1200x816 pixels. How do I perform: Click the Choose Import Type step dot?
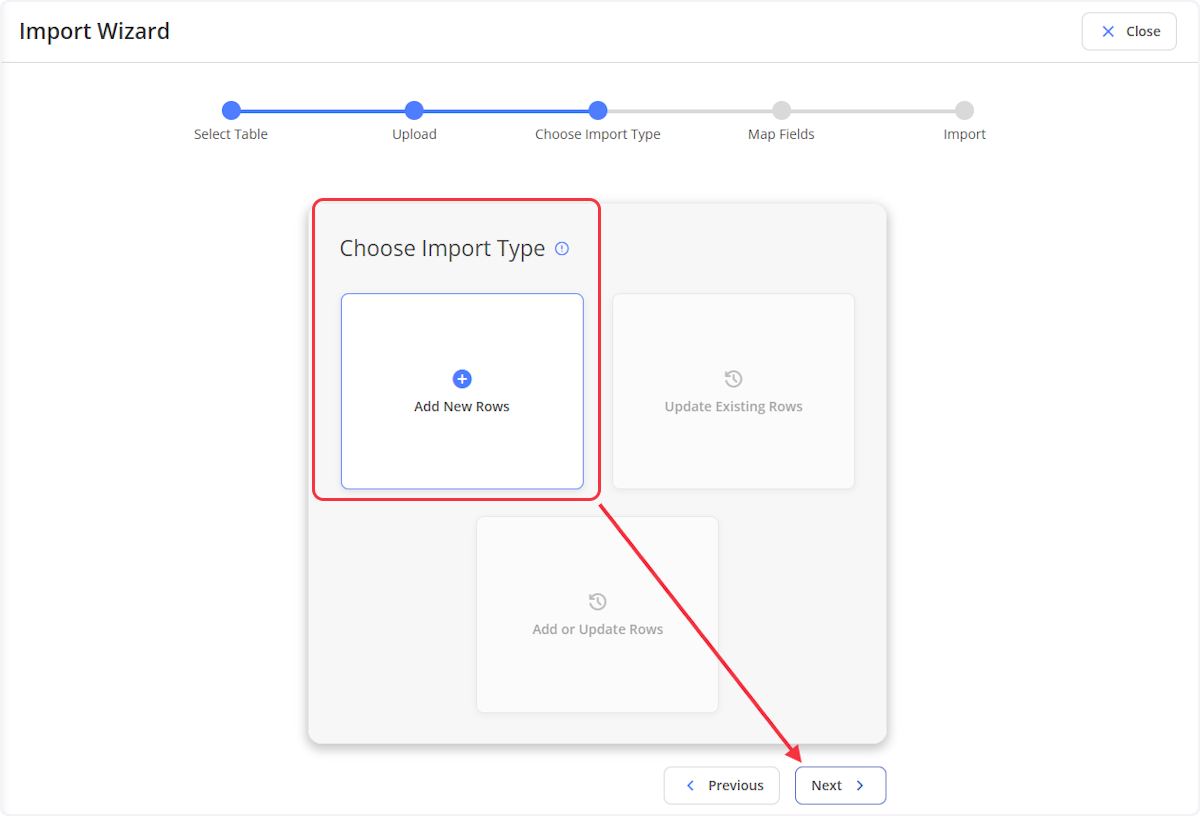(x=598, y=110)
